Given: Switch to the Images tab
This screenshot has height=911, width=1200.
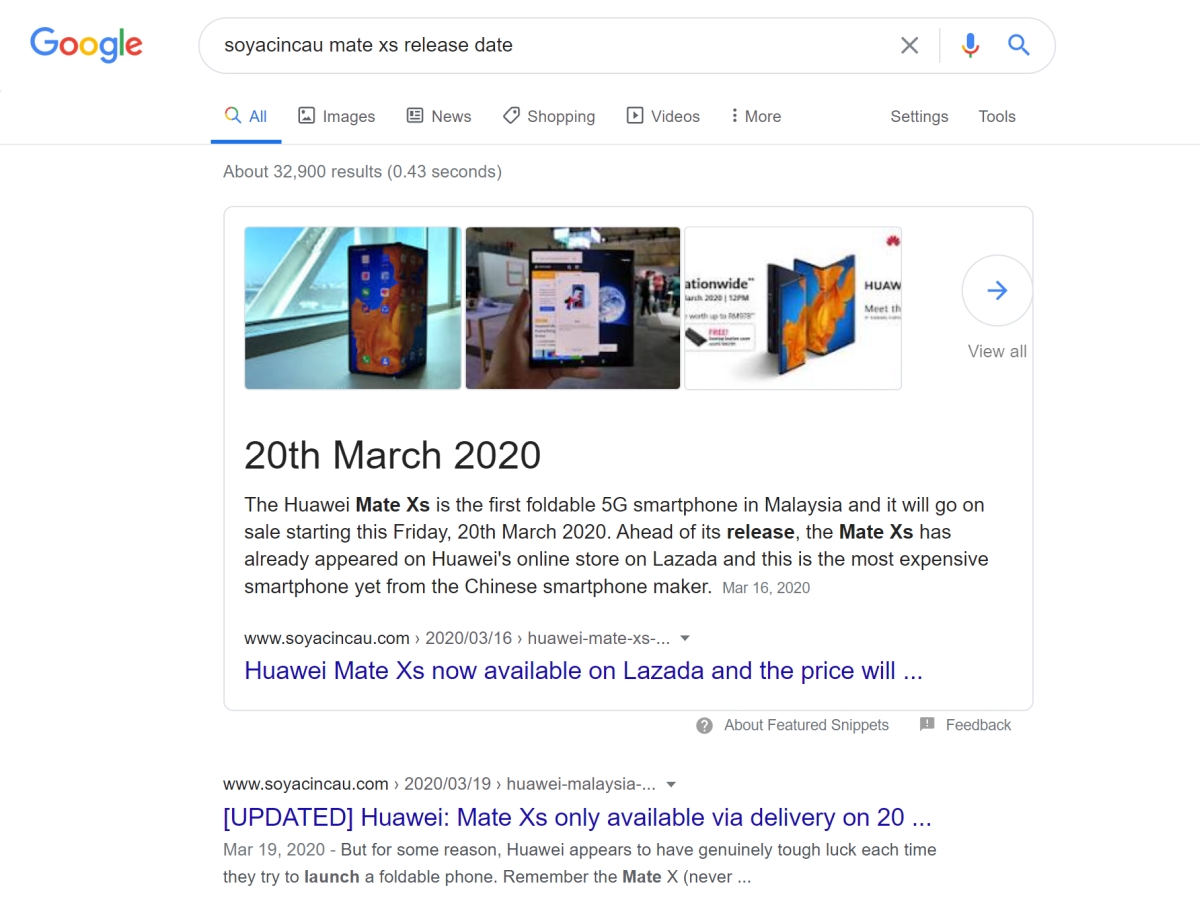Looking at the screenshot, I should [x=337, y=116].
